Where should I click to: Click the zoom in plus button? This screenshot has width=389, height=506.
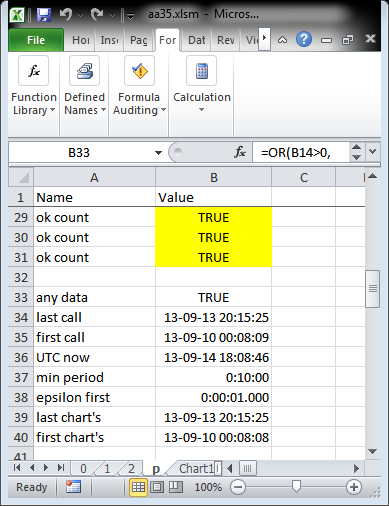354,487
